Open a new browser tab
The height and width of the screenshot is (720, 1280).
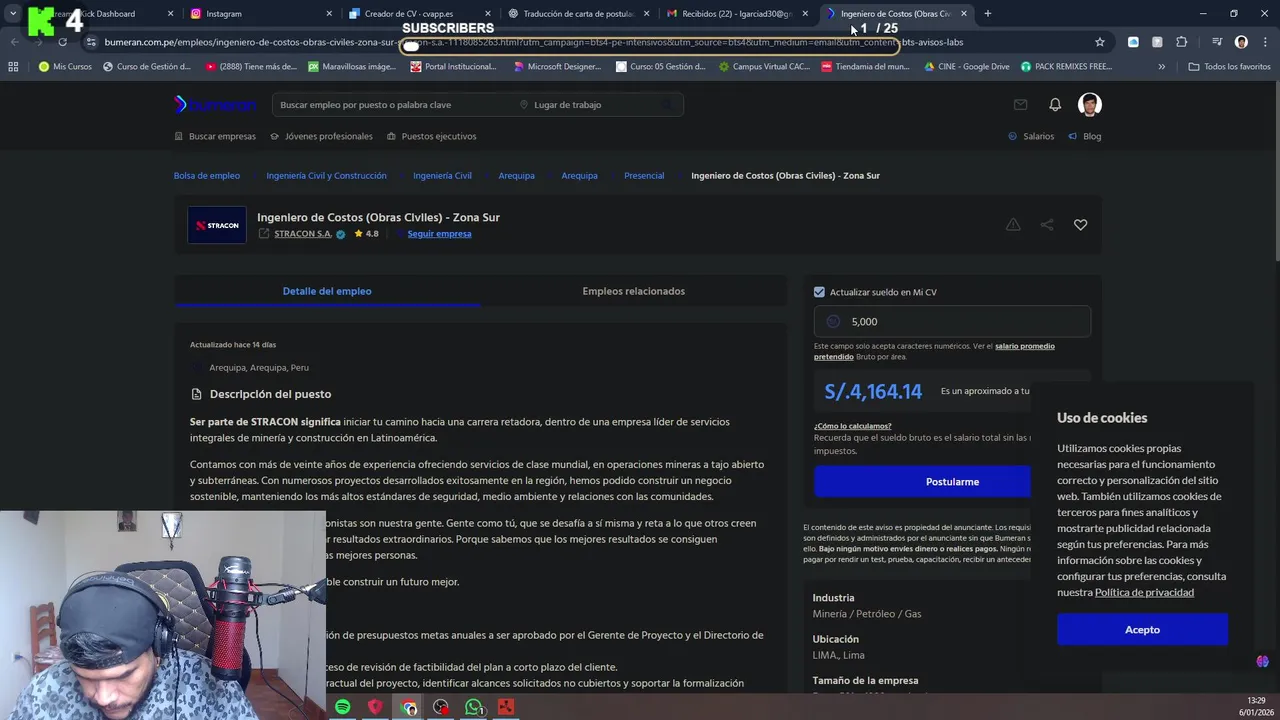coord(987,14)
